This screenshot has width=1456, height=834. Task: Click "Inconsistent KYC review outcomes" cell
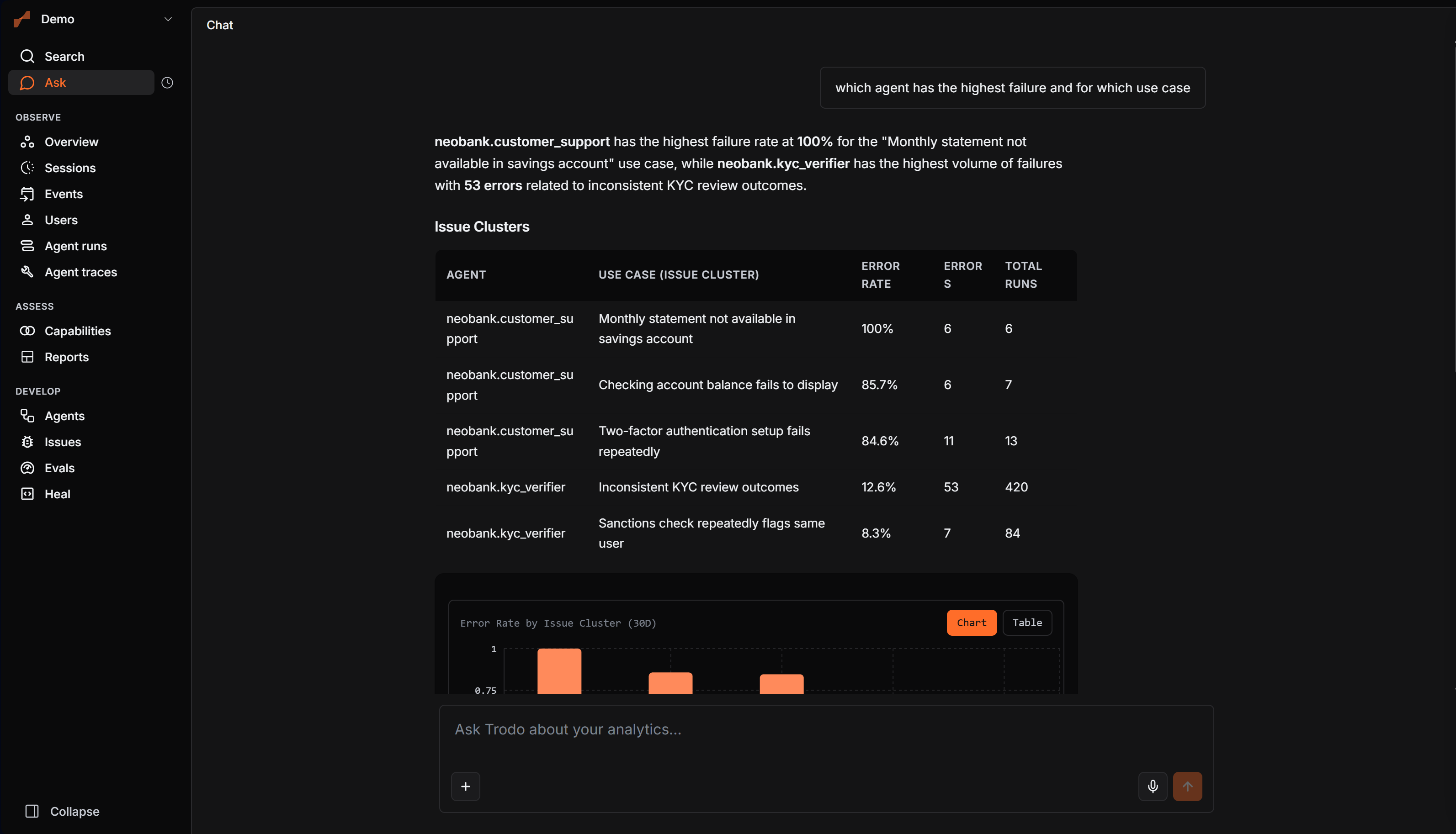click(x=698, y=487)
